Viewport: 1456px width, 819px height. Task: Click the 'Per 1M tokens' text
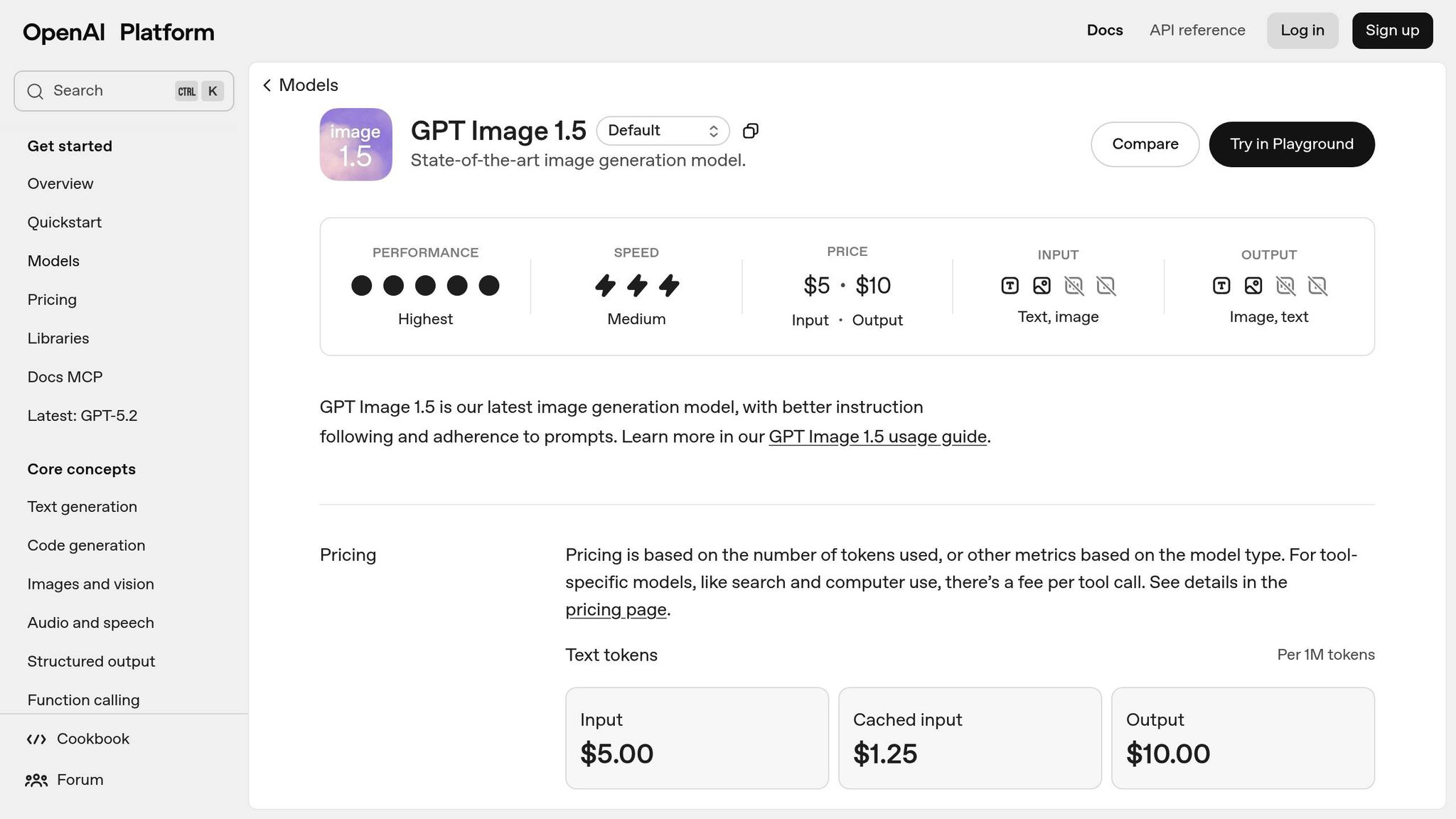[1326, 655]
